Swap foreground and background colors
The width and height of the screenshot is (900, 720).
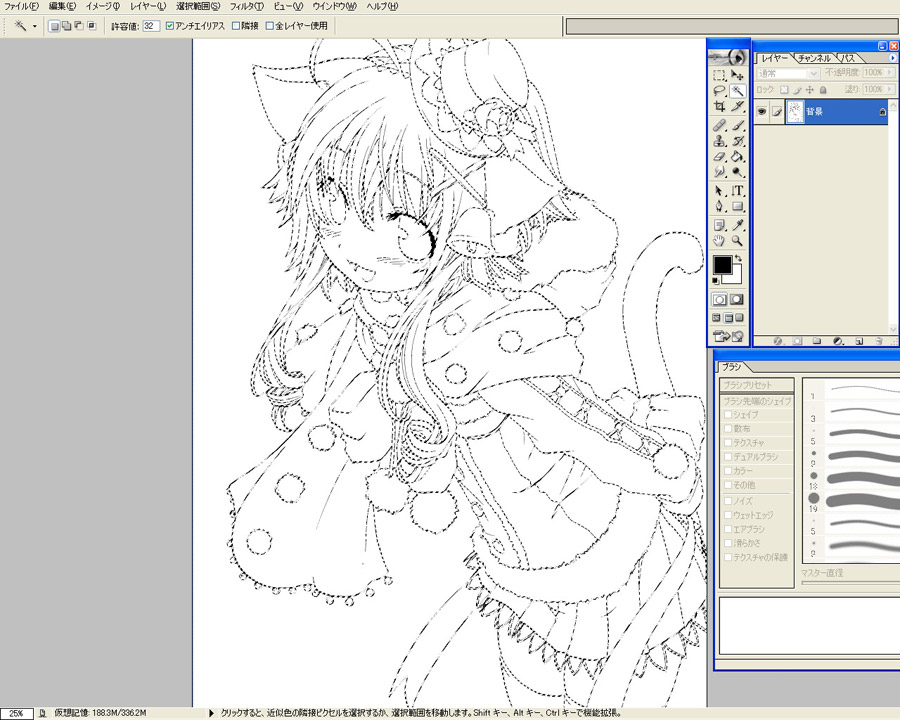[738, 259]
